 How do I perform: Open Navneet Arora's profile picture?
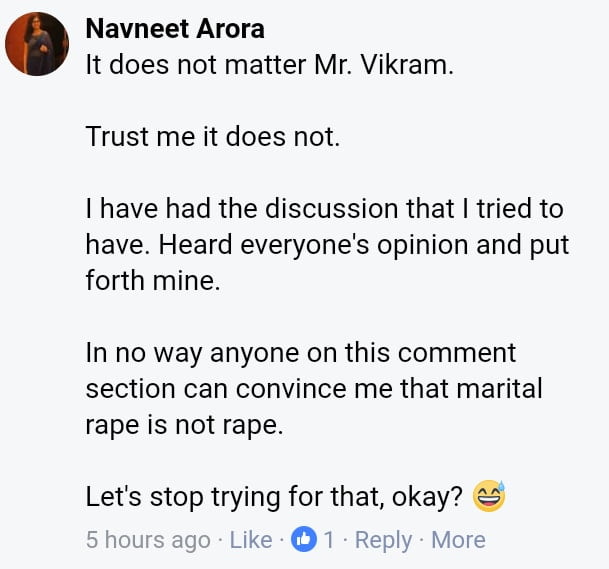(x=37, y=45)
